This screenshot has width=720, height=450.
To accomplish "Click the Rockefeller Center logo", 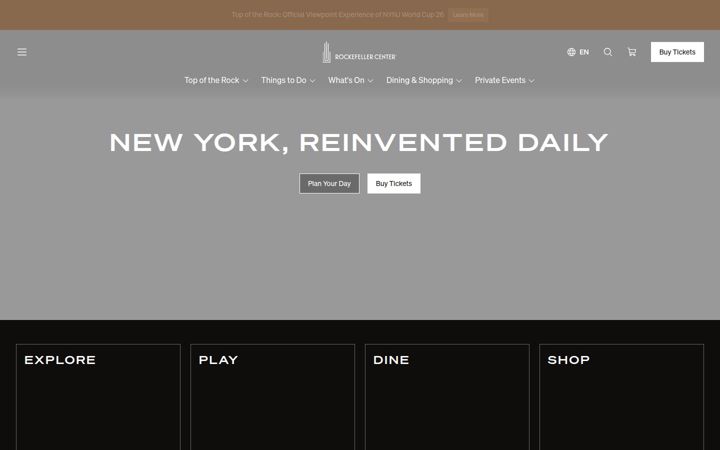I will click(360, 52).
